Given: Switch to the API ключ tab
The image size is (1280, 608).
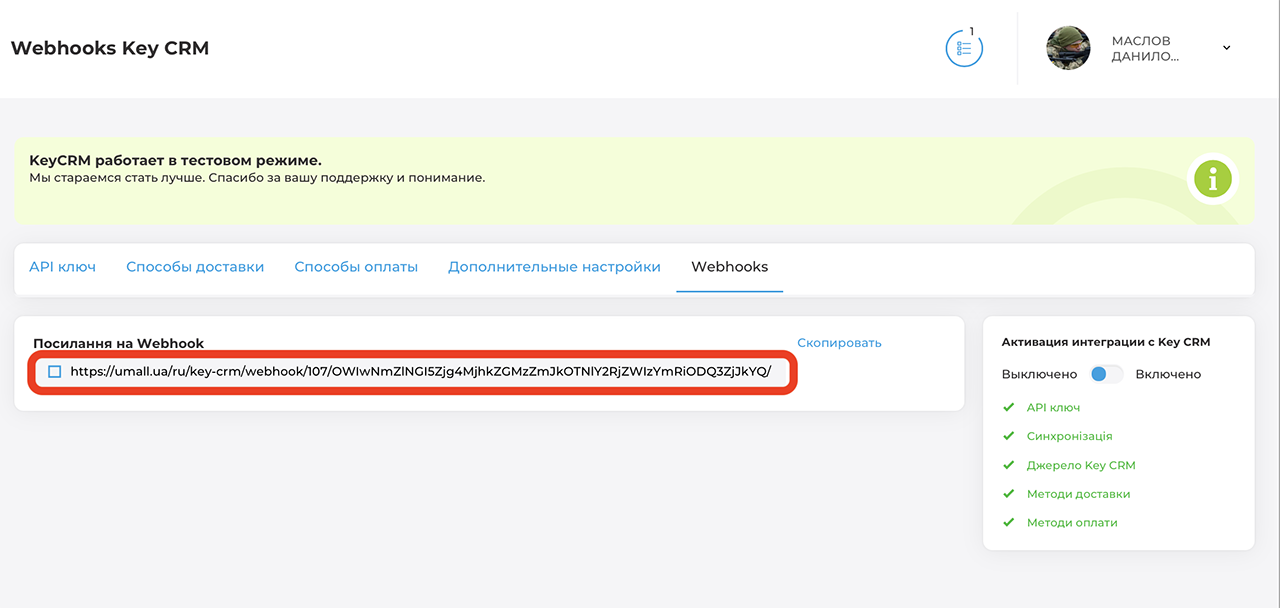Looking at the screenshot, I should point(62,267).
